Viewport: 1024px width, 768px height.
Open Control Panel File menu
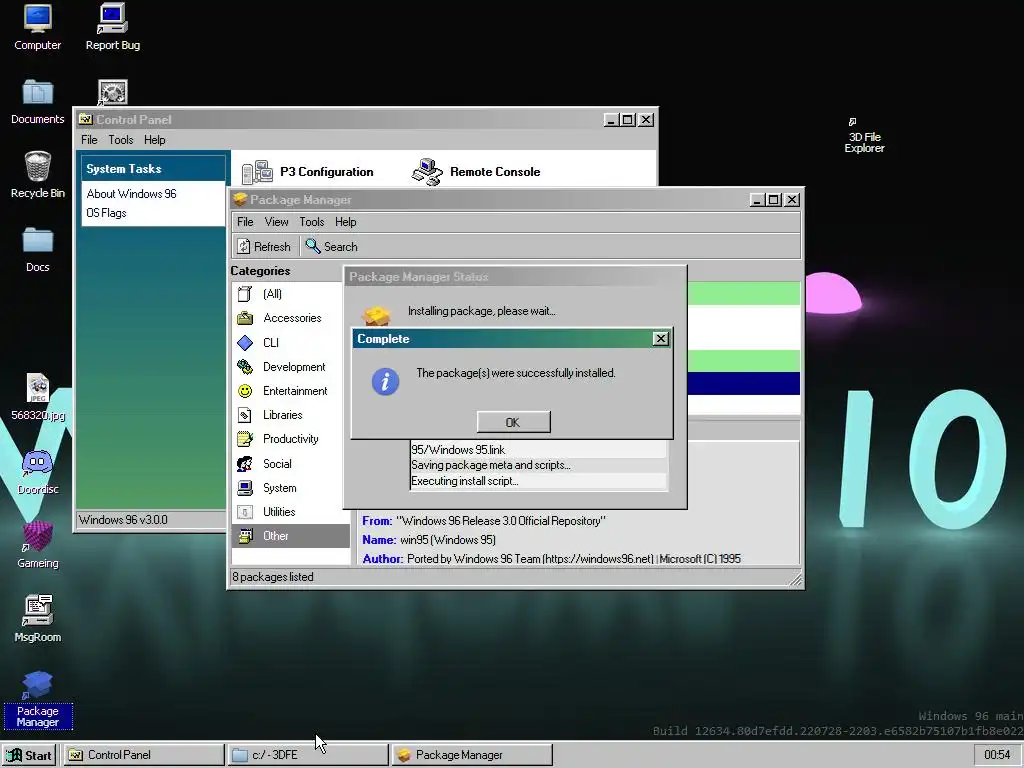[x=89, y=140]
